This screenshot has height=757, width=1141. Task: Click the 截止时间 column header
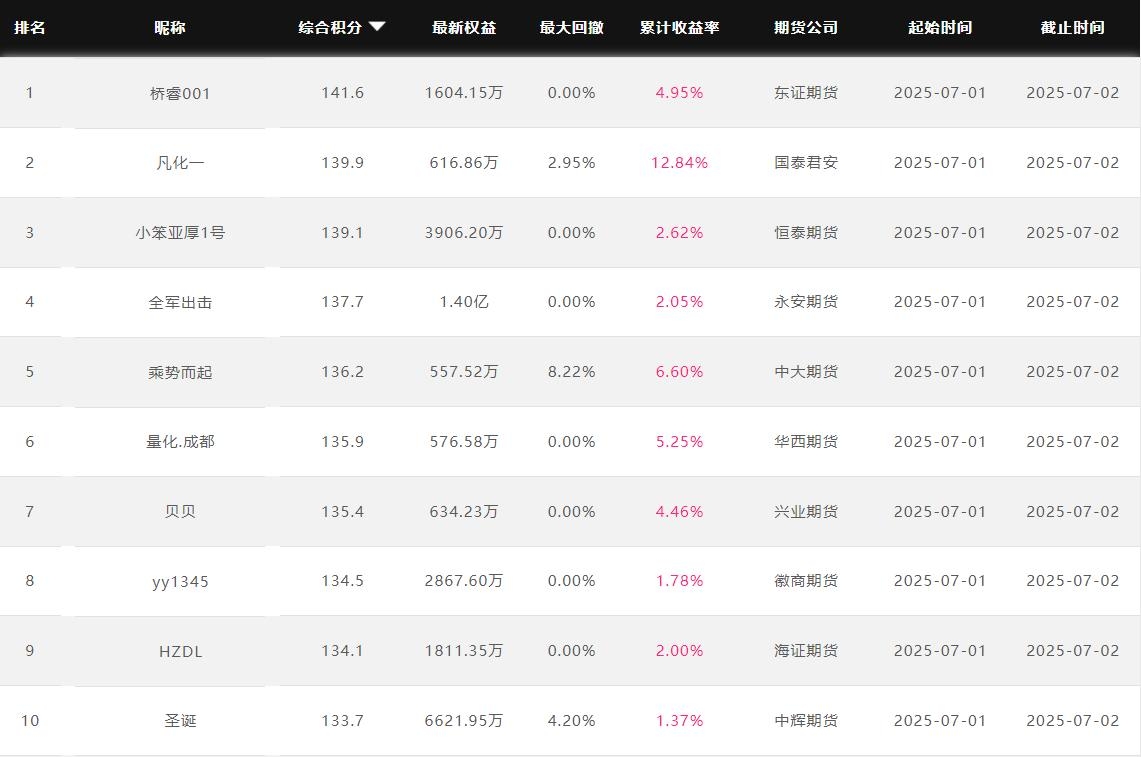(1073, 28)
